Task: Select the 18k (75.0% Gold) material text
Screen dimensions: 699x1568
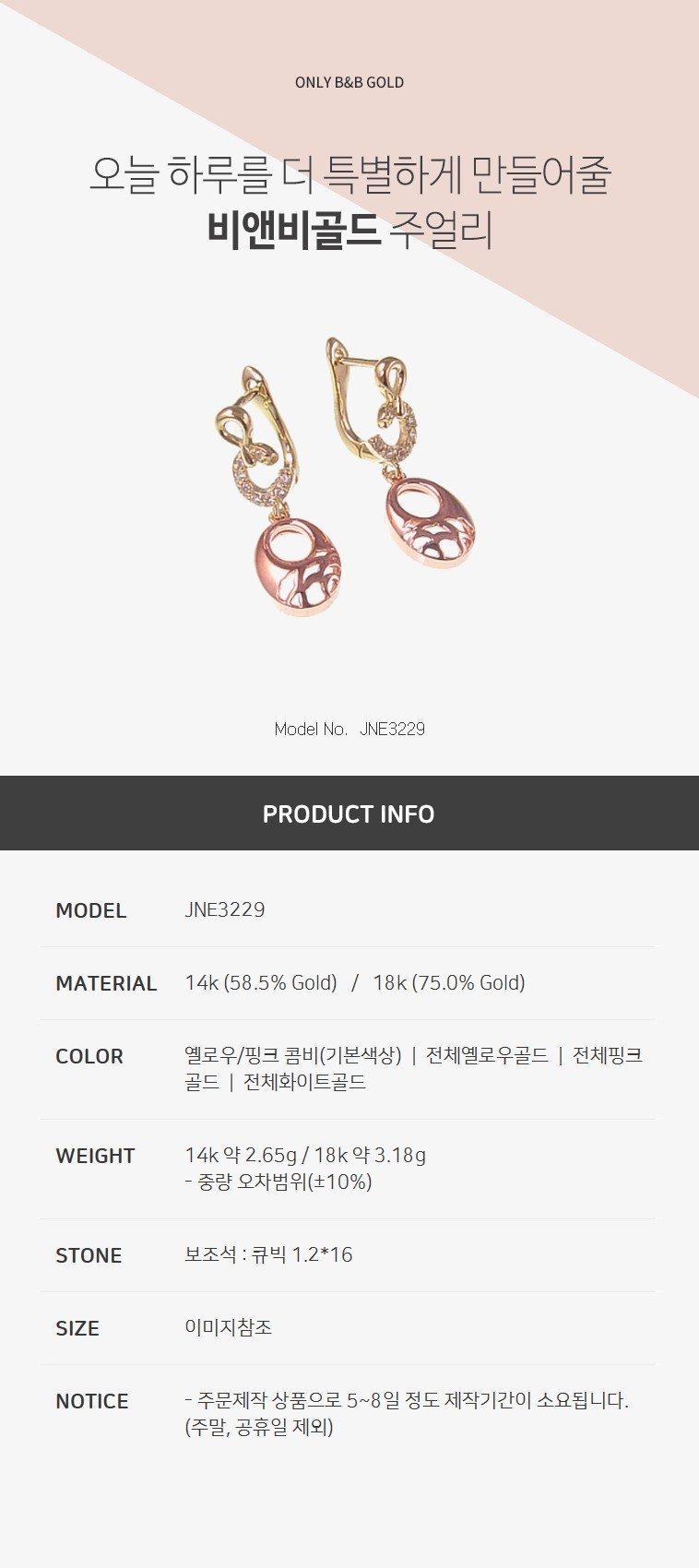Action: coord(449,983)
